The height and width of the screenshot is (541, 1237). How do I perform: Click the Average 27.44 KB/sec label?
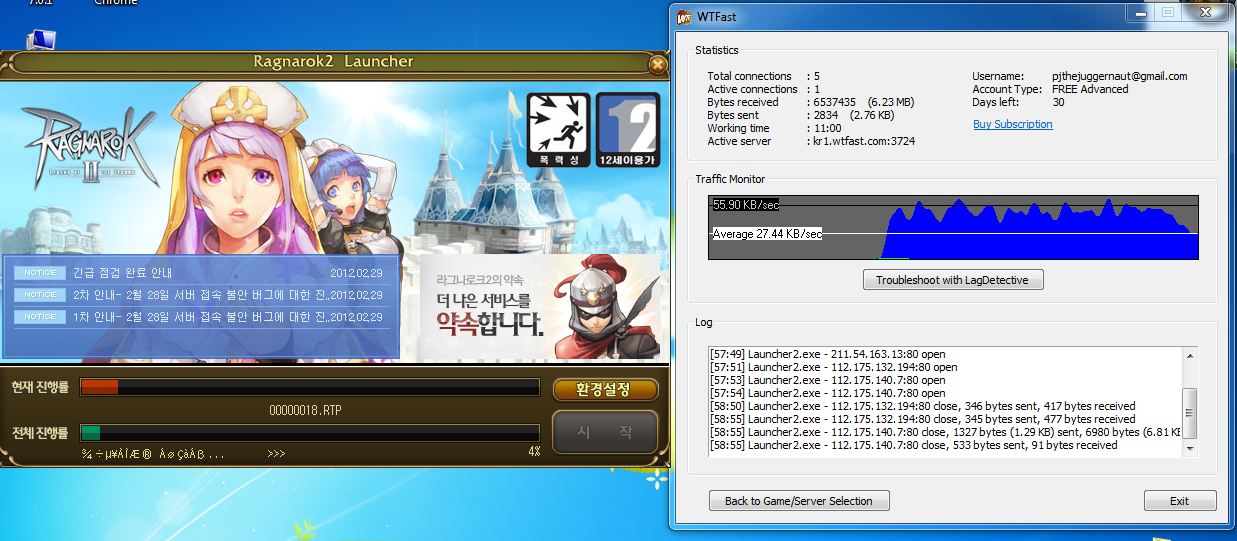point(767,234)
